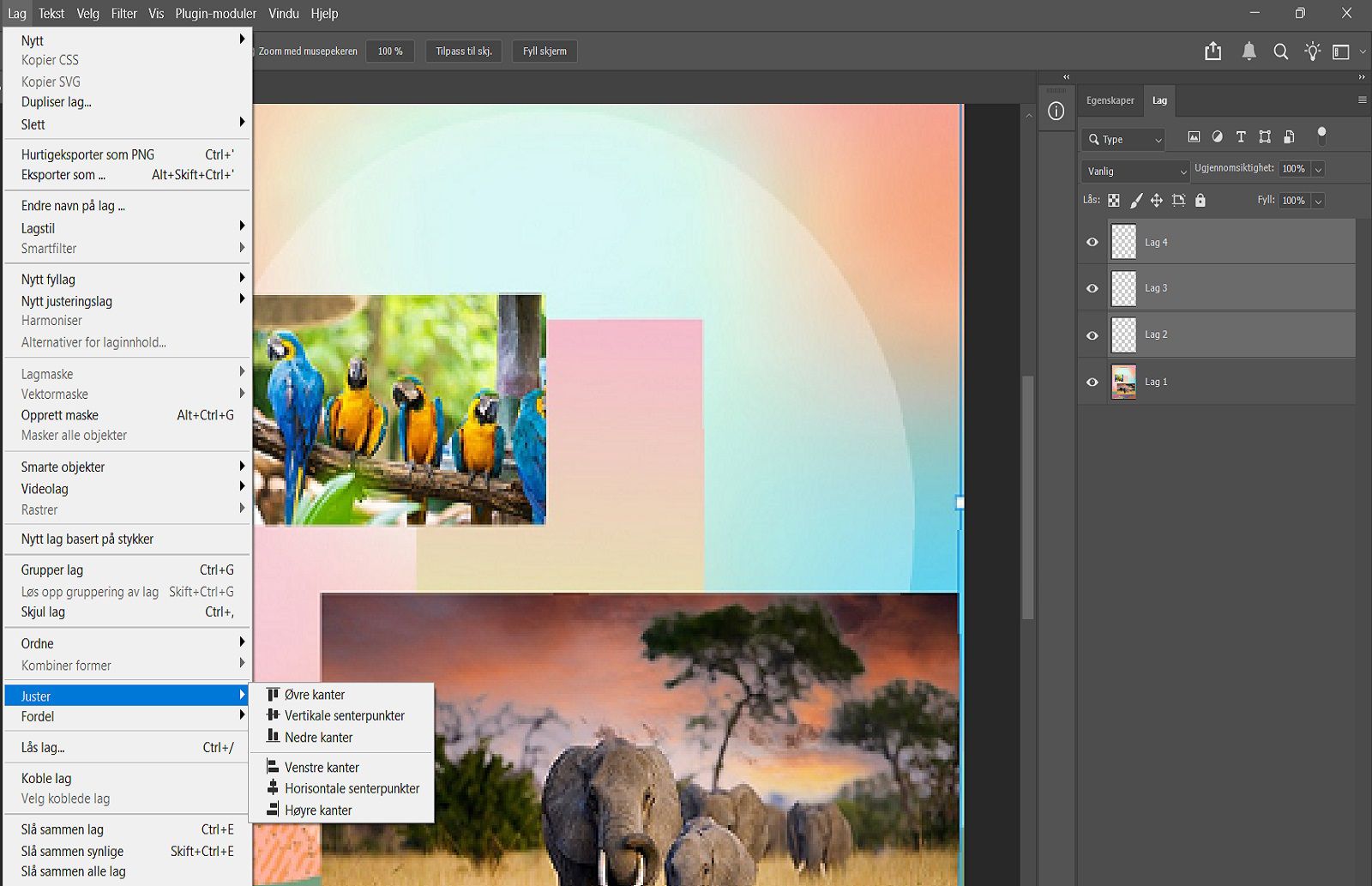The width and height of the screenshot is (1372, 886).
Task: Collapse the panel dock with right double-arrow
Action: [1362, 77]
